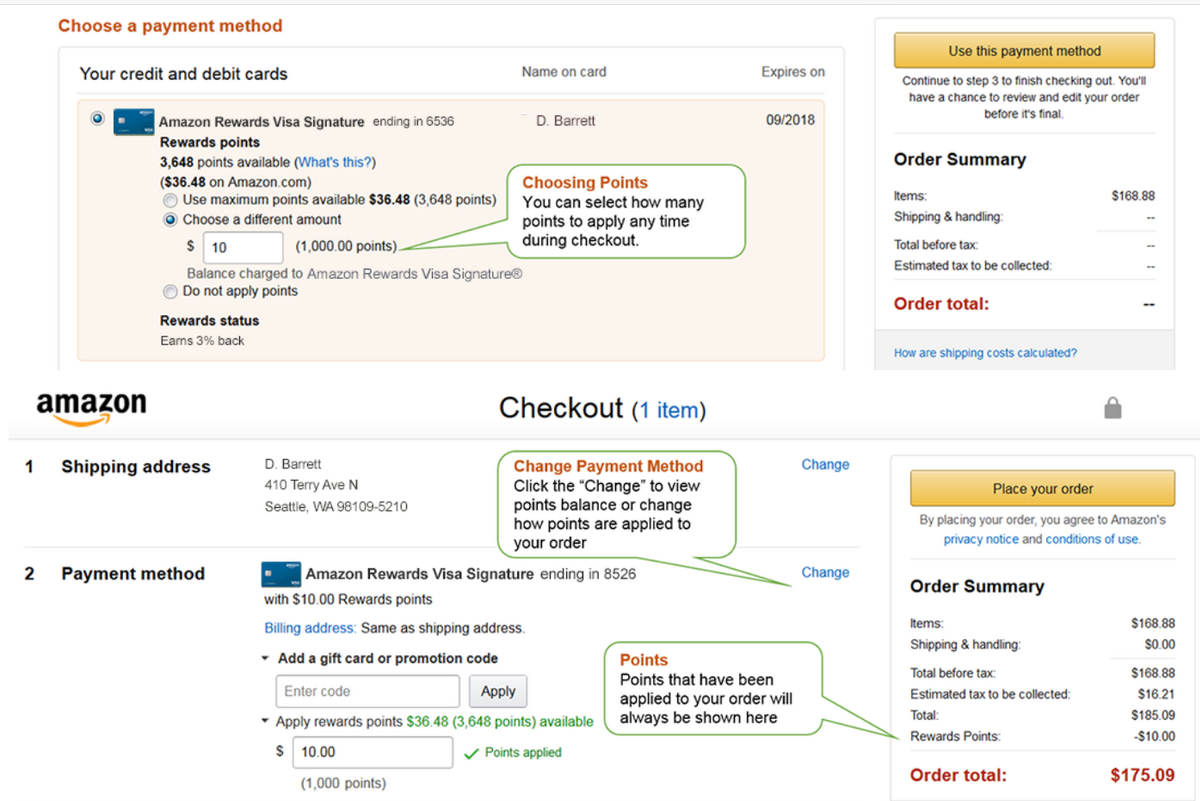Click the Amazon logo

tap(91, 407)
